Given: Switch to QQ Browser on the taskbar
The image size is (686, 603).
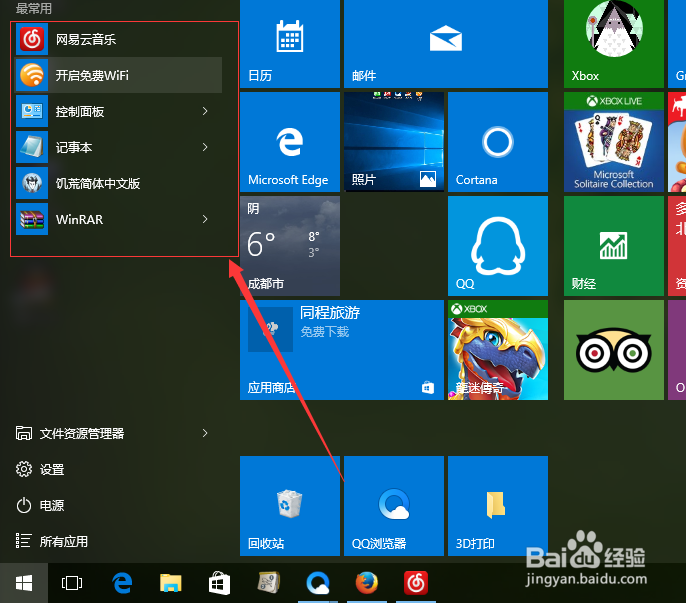Looking at the screenshot, I should pos(318,583).
